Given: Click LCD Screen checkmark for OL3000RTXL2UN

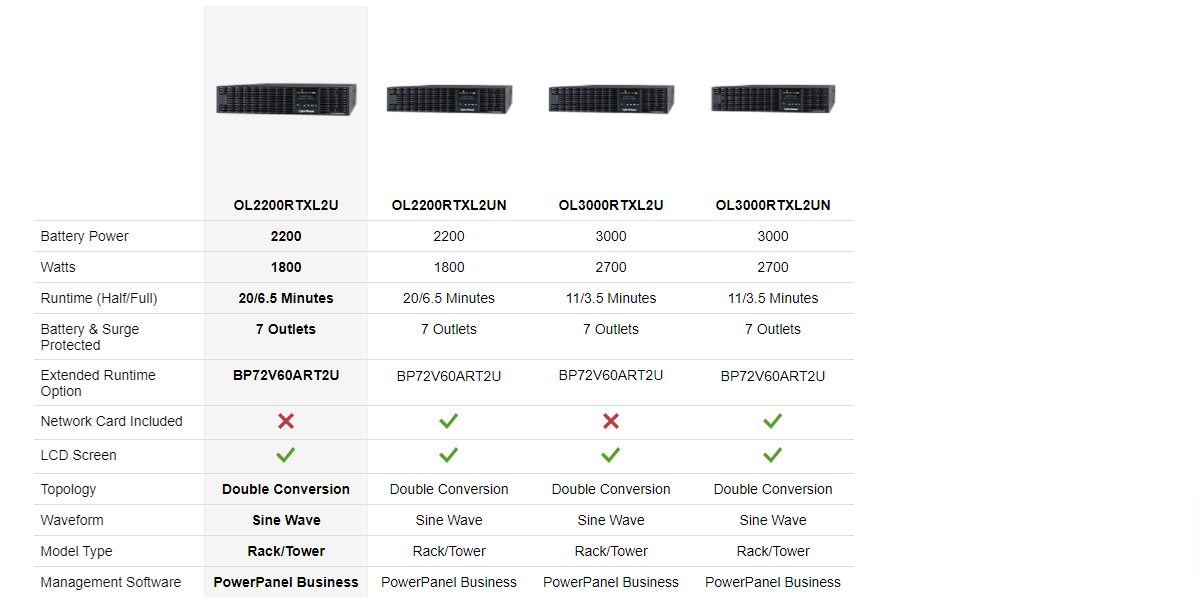Looking at the screenshot, I should click(x=773, y=455).
